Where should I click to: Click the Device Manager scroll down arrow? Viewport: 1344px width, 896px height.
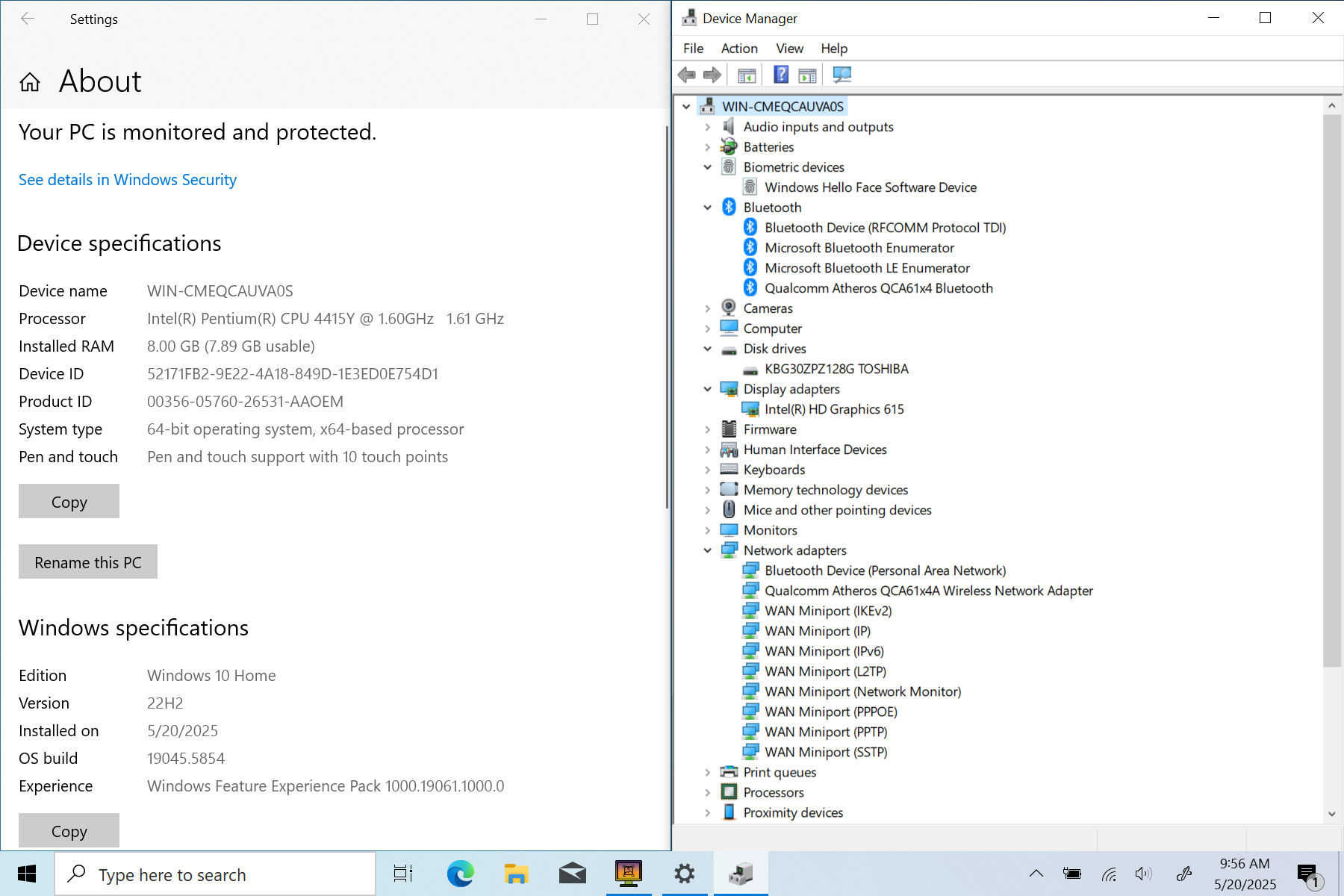click(1332, 814)
